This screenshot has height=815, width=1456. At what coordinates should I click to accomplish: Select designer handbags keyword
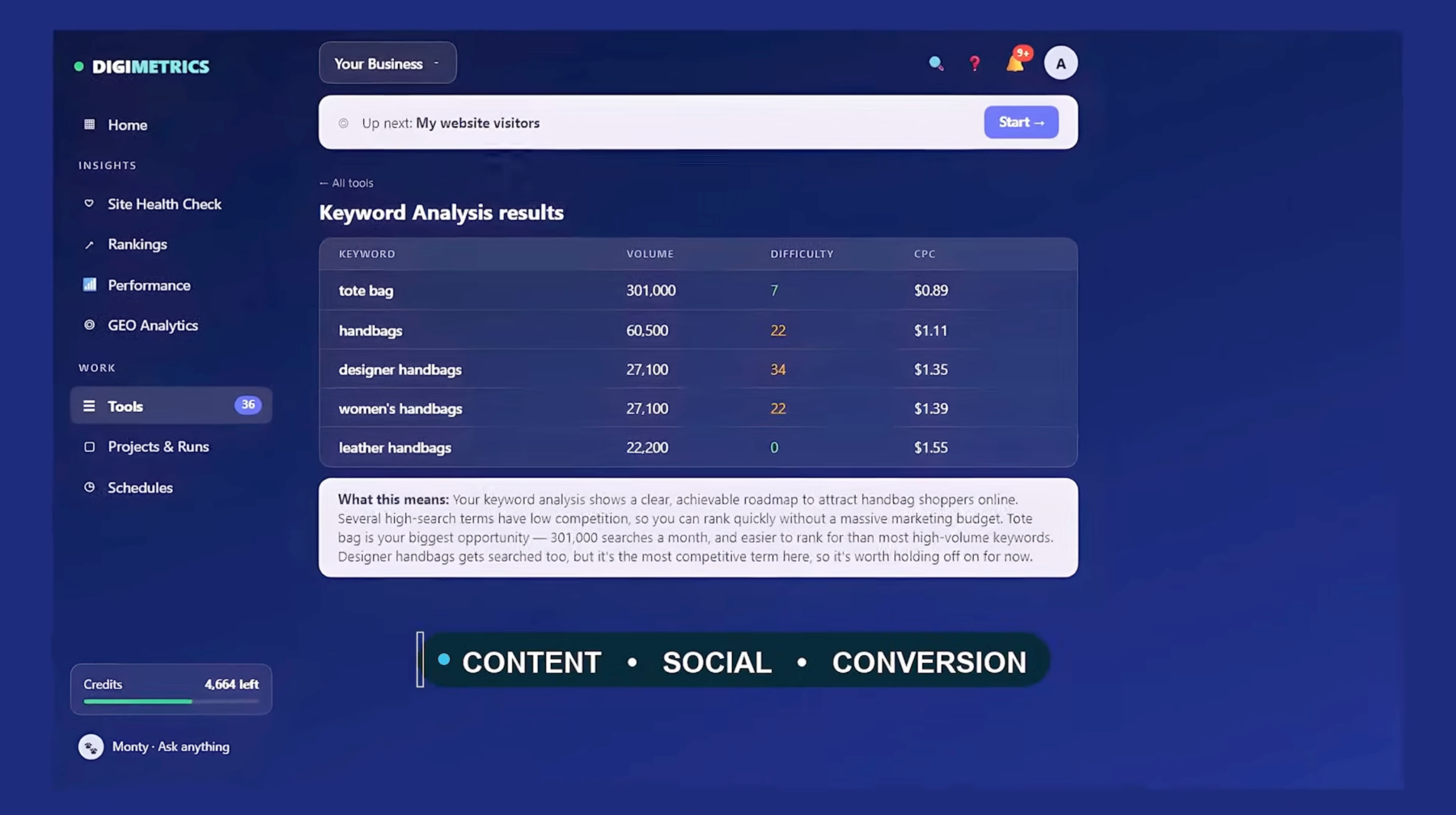point(400,369)
